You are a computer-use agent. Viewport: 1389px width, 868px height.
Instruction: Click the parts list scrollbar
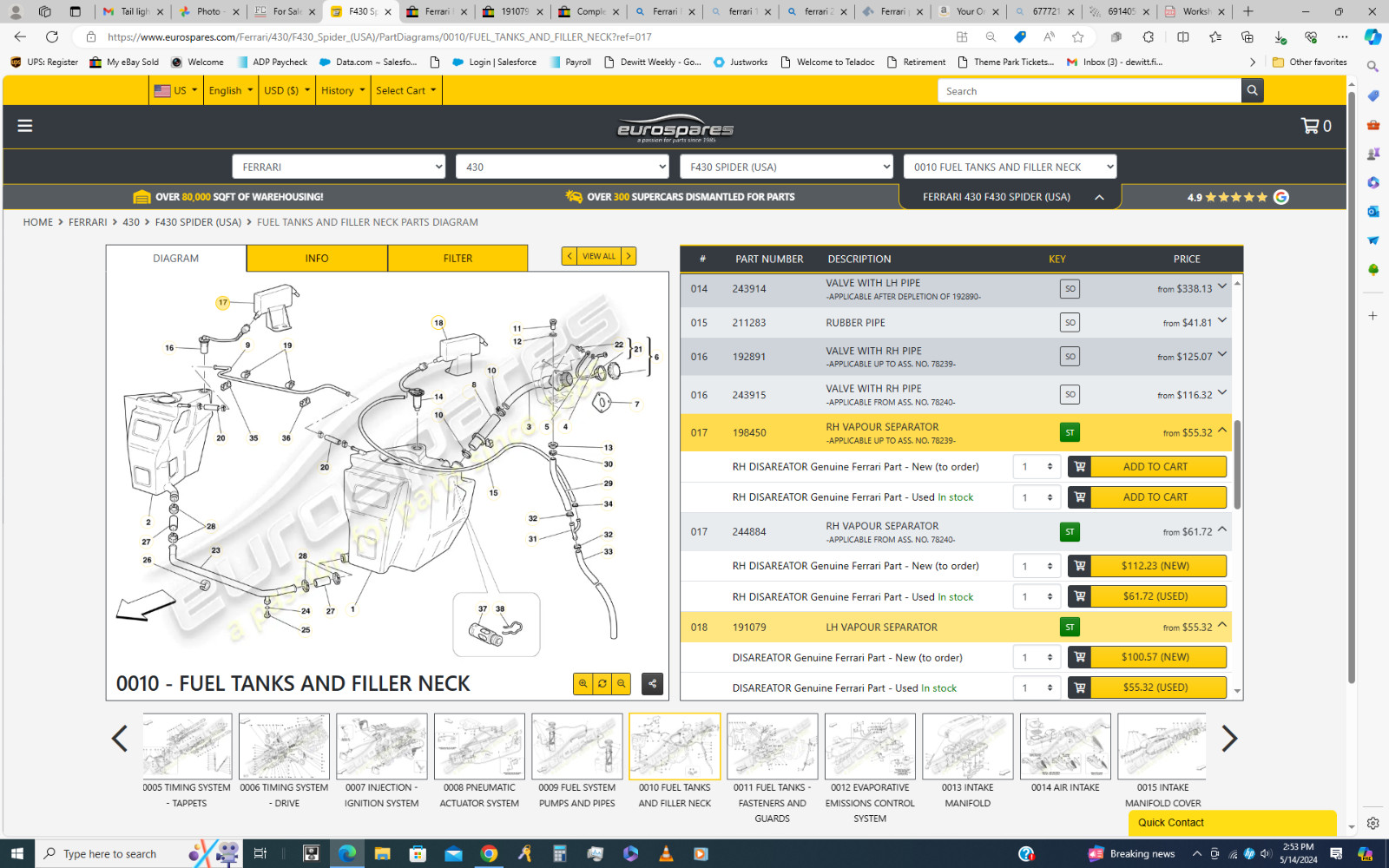(1237, 464)
